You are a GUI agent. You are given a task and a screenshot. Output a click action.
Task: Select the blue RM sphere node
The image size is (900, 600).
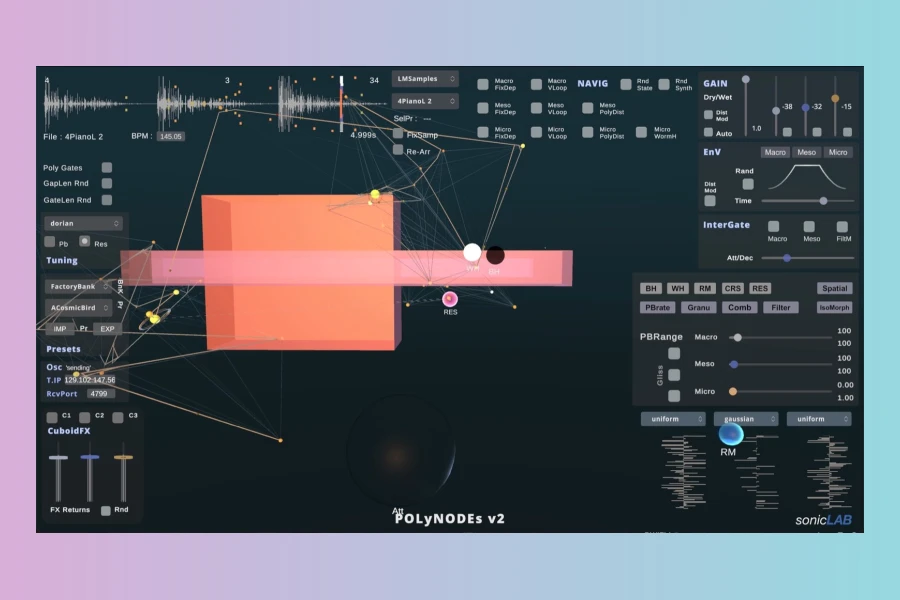pos(731,434)
